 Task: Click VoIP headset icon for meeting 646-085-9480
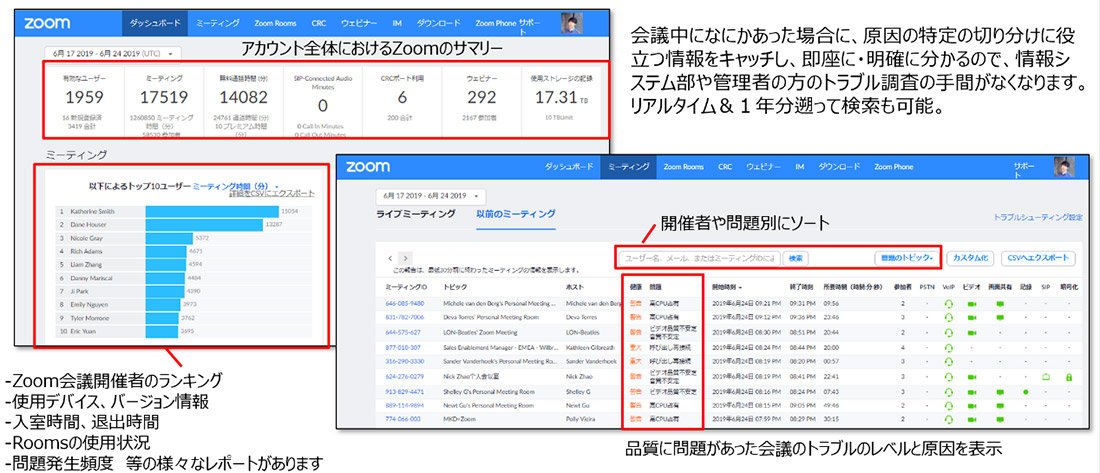[x=949, y=304]
